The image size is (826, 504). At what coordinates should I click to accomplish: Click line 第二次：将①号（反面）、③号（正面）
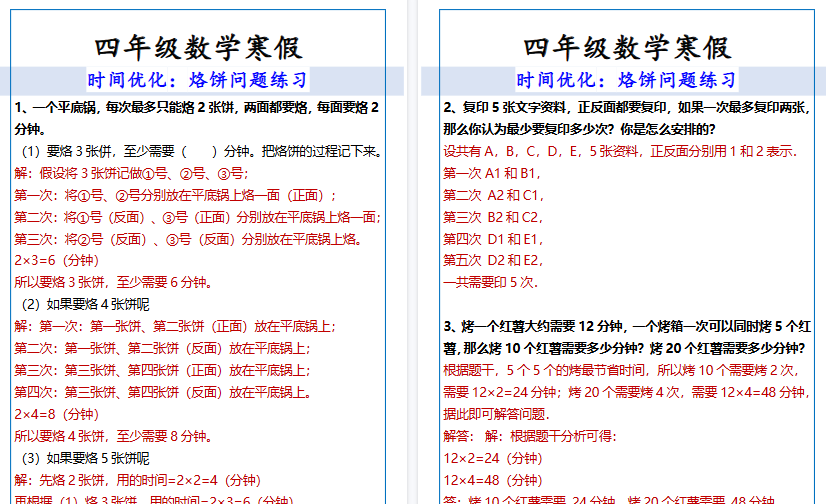(198, 218)
